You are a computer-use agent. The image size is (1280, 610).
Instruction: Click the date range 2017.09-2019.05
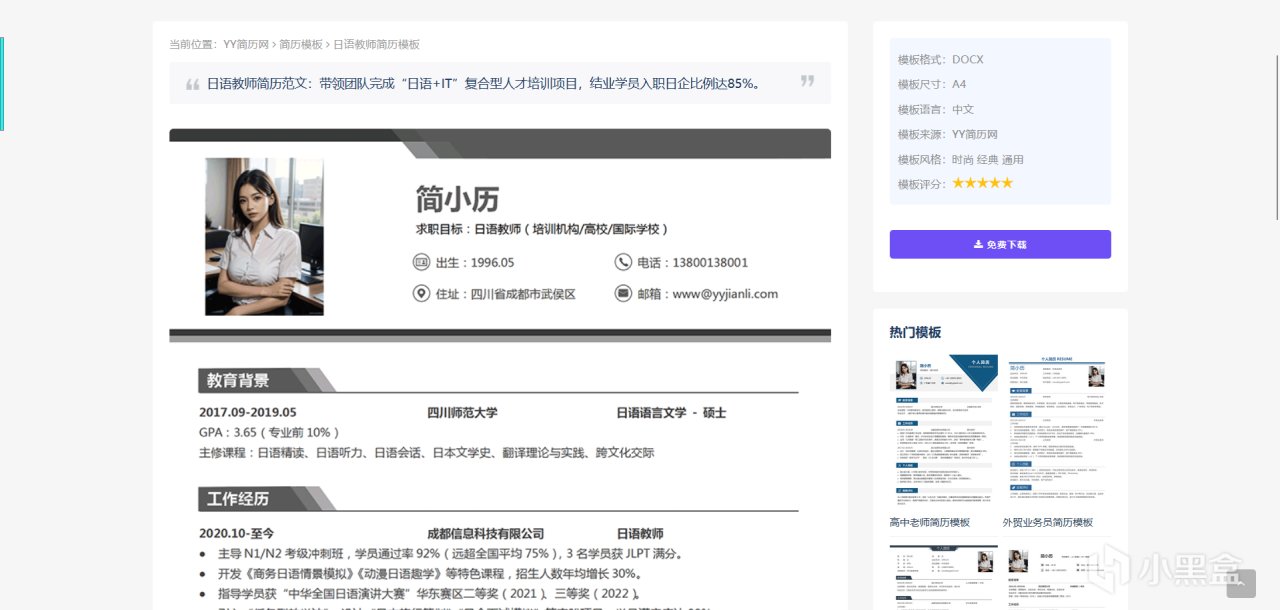(x=248, y=412)
